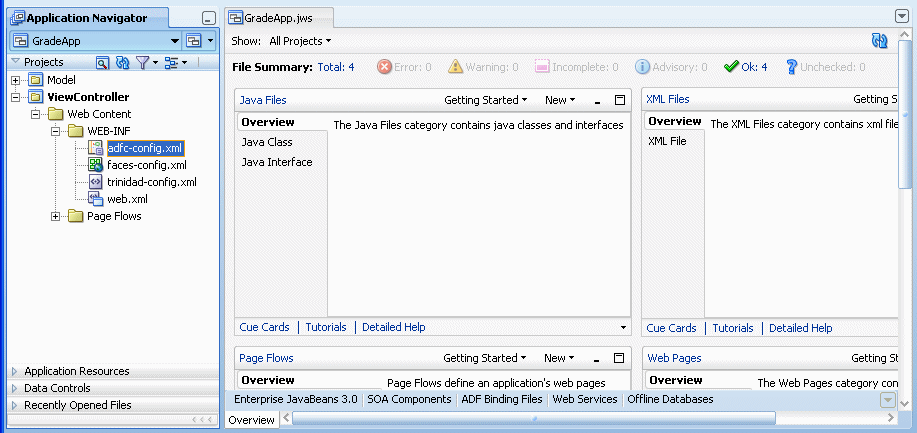The width and height of the screenshot is (917, 433).
Task: Click the red Error status icon
Action: (x=384, y=67)
